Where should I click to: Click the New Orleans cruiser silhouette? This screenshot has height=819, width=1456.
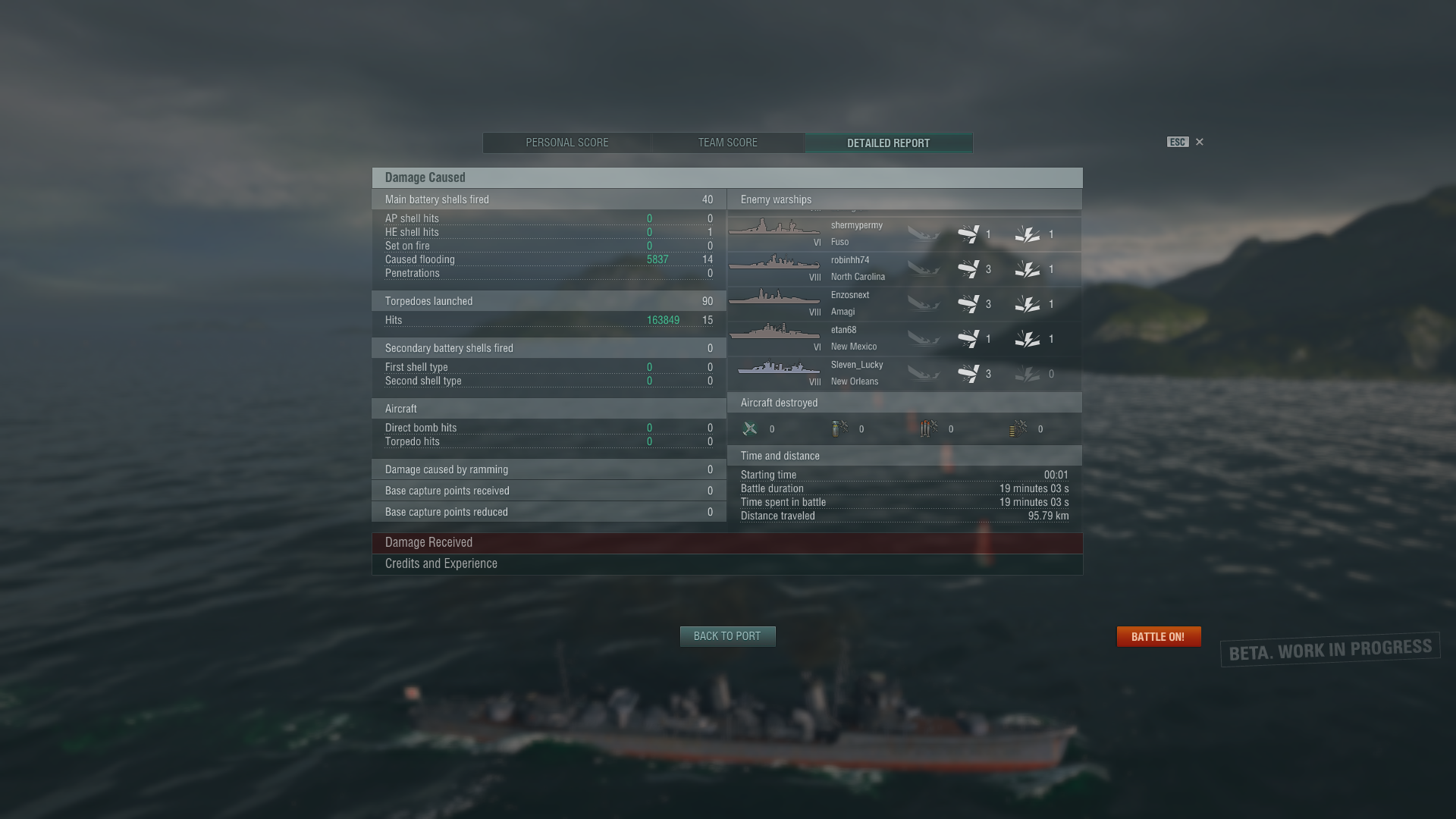click(x=779, y=367)
